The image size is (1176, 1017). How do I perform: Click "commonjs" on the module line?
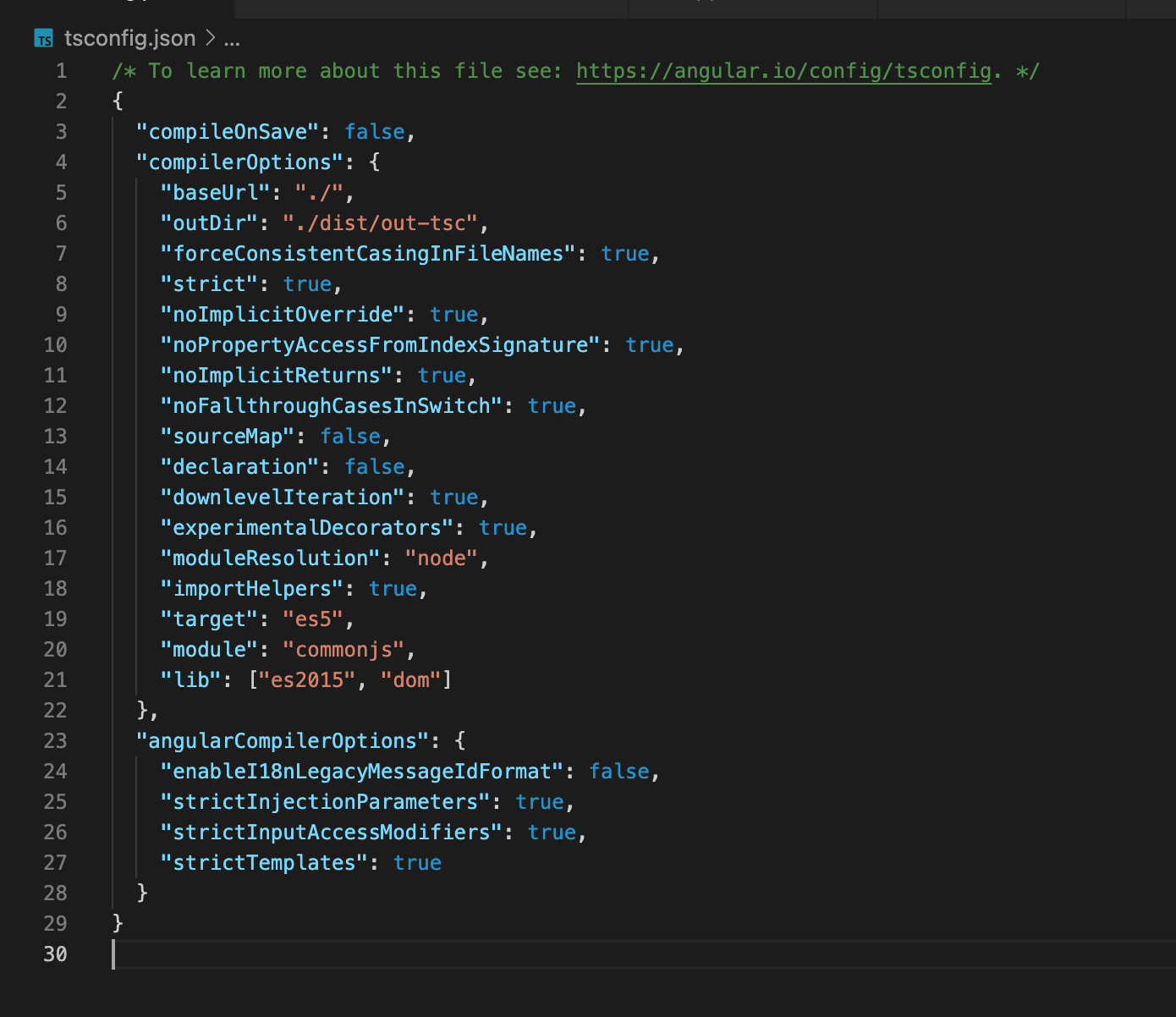point(343,649)
